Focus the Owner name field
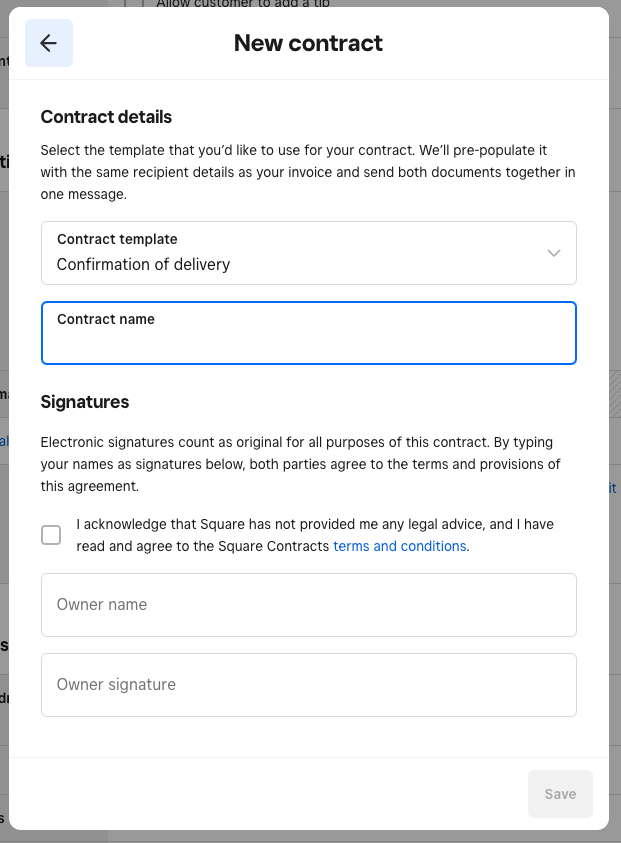Screen dimensions: 621x843 coord(308,604)
